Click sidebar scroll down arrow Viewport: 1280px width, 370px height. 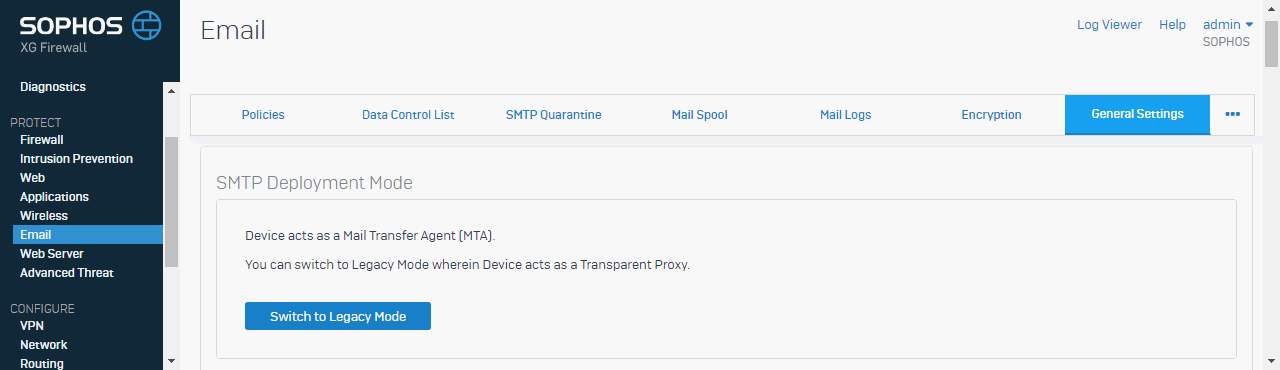tap(171, 360)
